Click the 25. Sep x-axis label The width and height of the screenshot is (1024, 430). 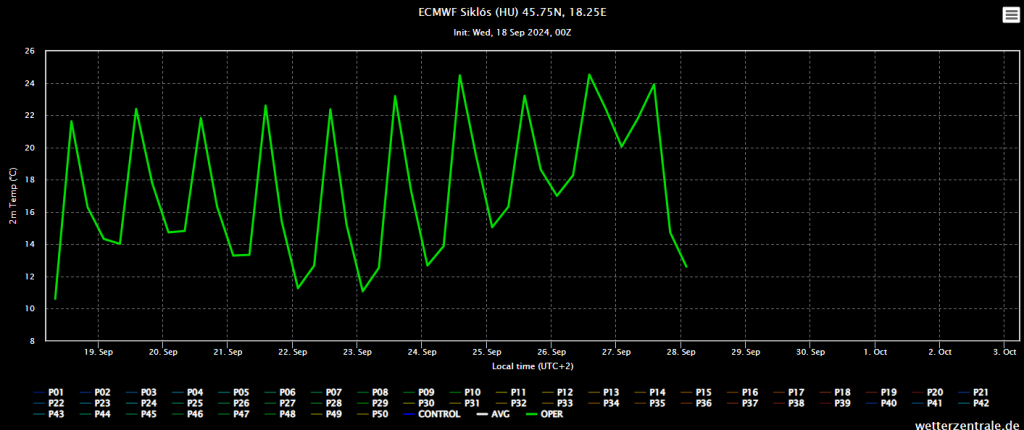click(x=487, y=352)
